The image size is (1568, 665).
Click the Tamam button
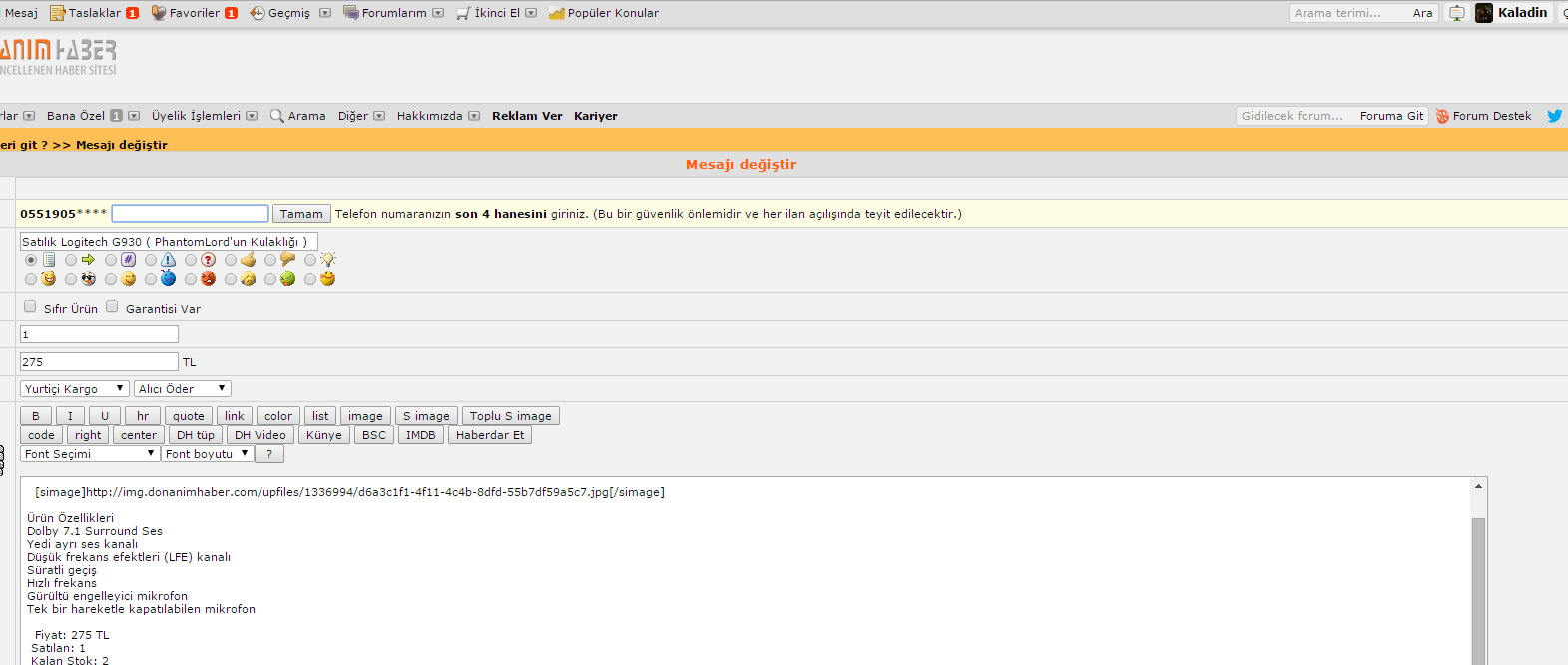pos(301,214)
